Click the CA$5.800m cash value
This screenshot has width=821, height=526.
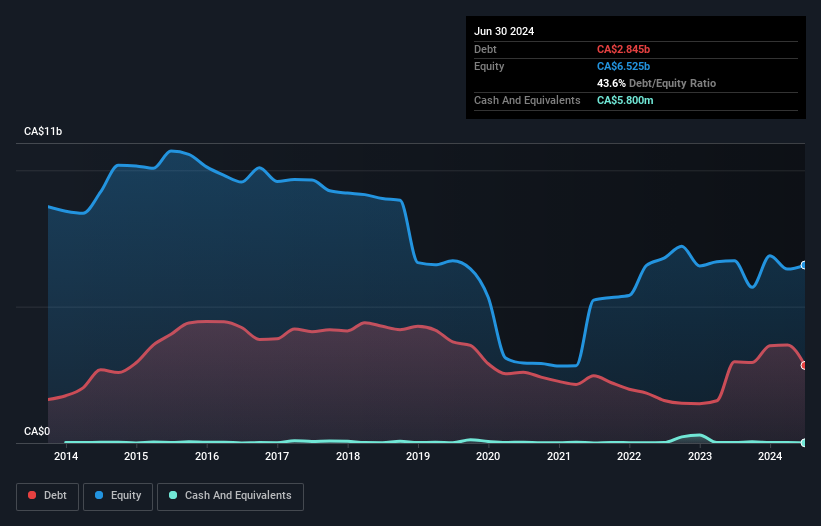tap(625, 100)
